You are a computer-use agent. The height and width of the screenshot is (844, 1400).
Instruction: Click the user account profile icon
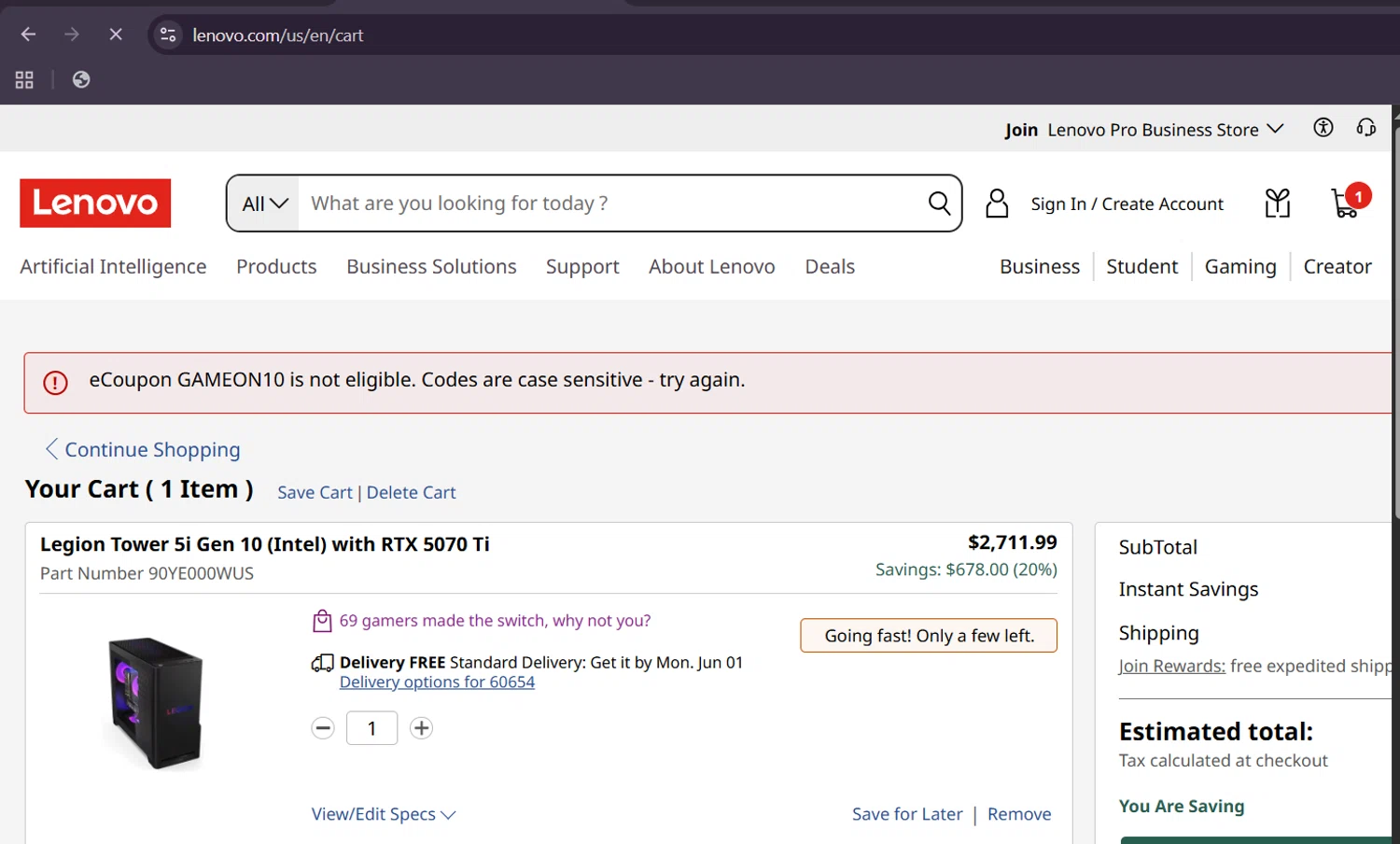tap(997, 203)
